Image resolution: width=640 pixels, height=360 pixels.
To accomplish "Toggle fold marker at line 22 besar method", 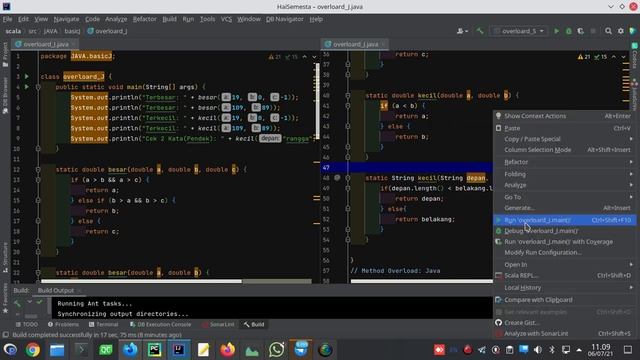I will click(x=38, y=272).
